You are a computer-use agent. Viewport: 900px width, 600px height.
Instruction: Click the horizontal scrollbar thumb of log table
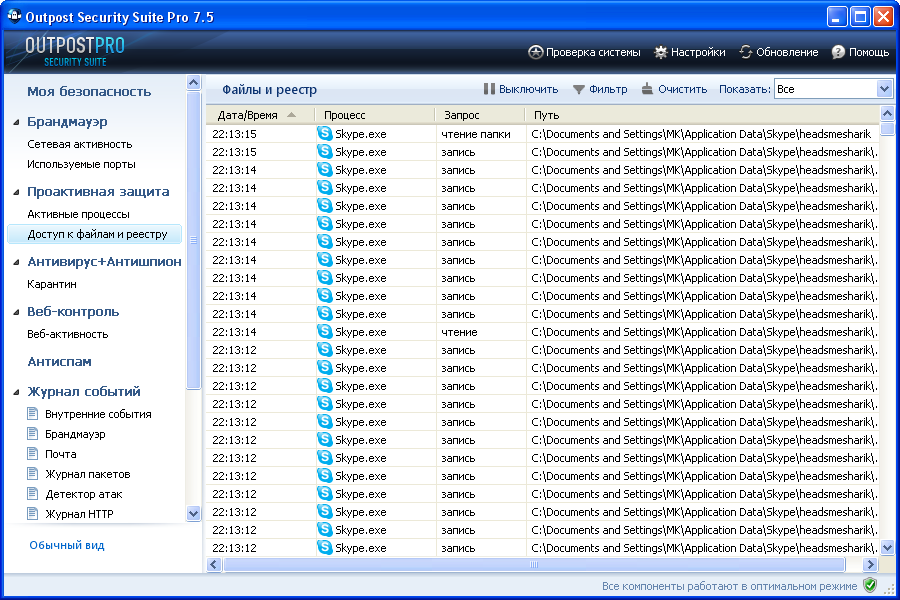click(x=534, y=564)
